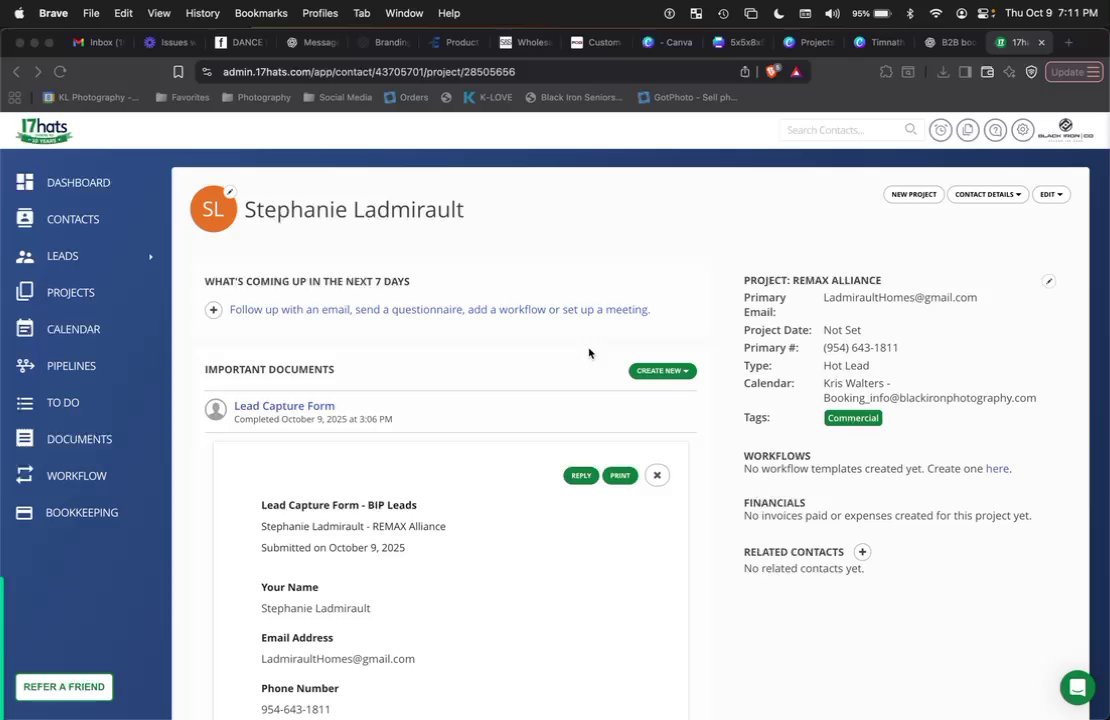Open the alarm clock reminders icon
This screenshot has width=1110, height=720.
[x=940, y=130]
